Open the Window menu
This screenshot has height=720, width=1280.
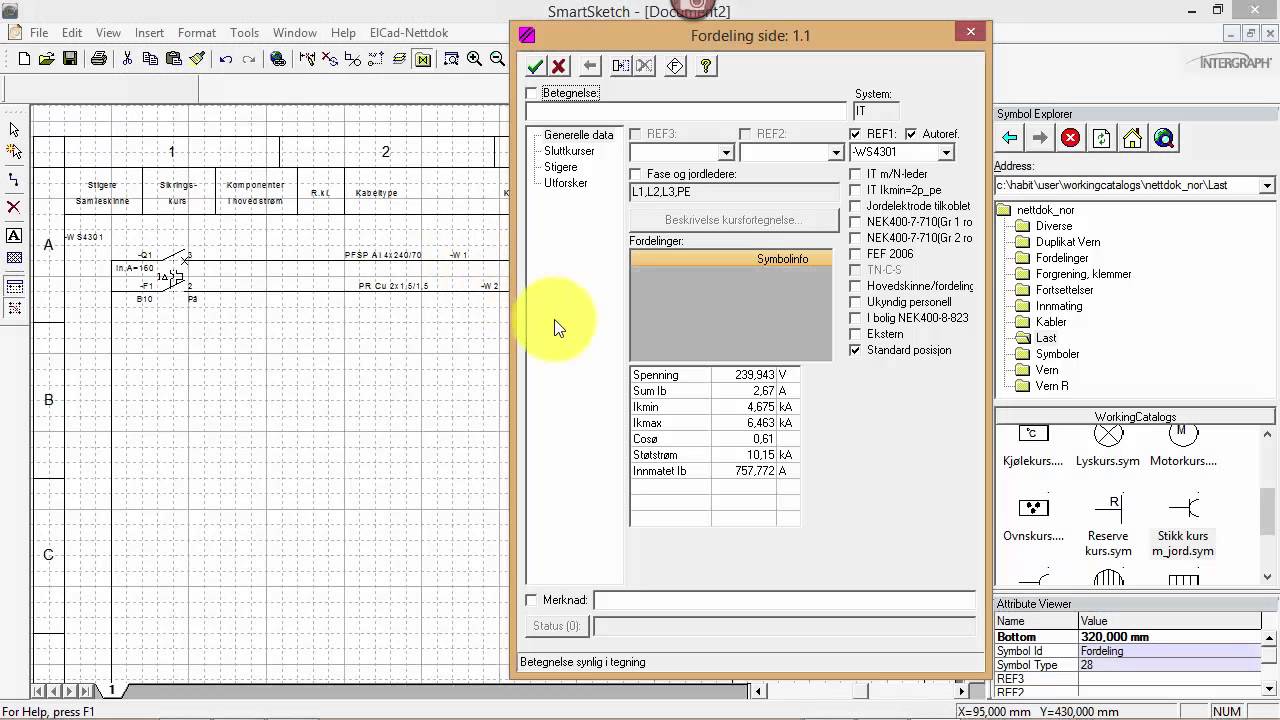[295, 33]
